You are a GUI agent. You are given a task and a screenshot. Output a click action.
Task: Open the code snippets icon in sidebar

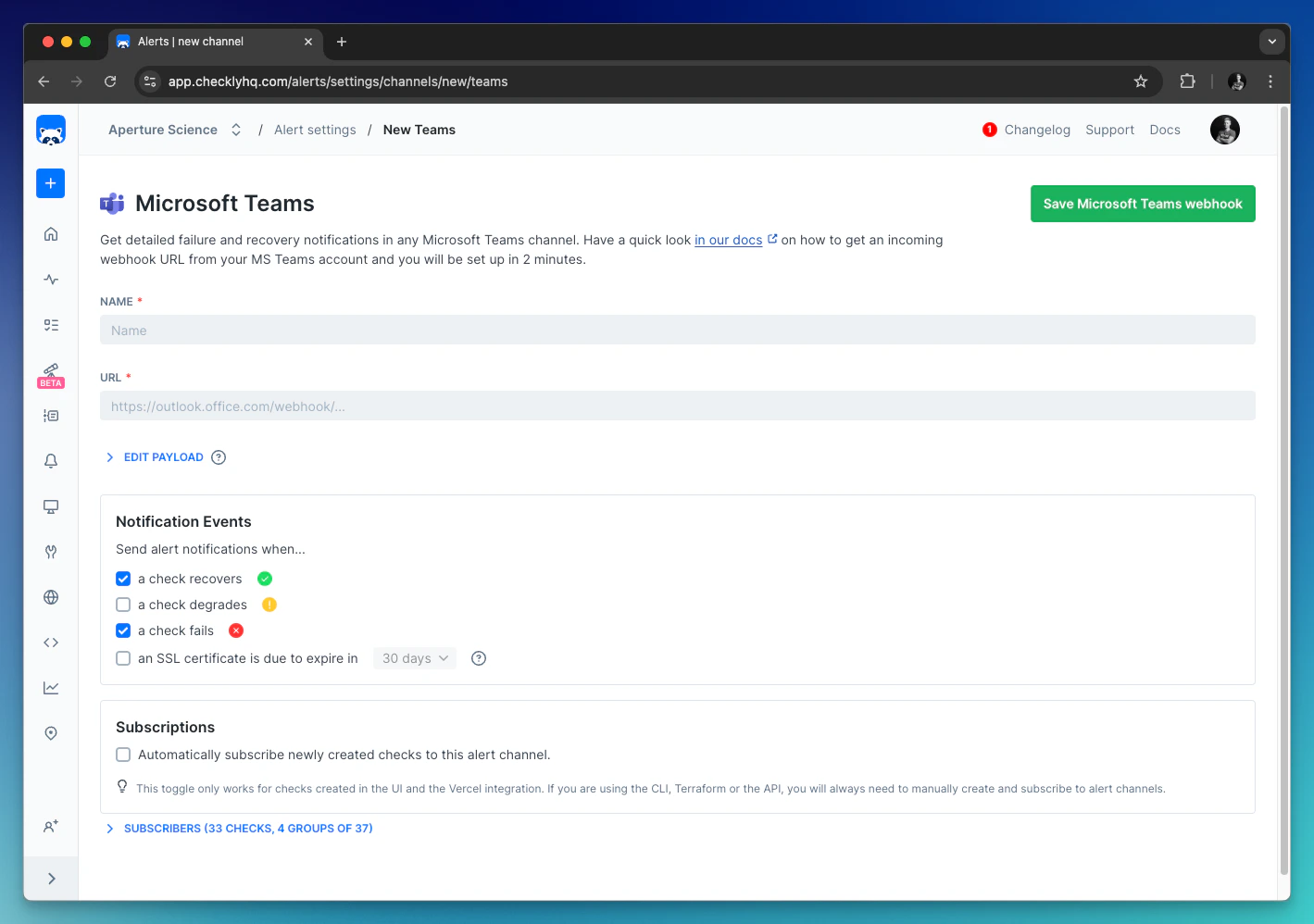coord(50,642)
